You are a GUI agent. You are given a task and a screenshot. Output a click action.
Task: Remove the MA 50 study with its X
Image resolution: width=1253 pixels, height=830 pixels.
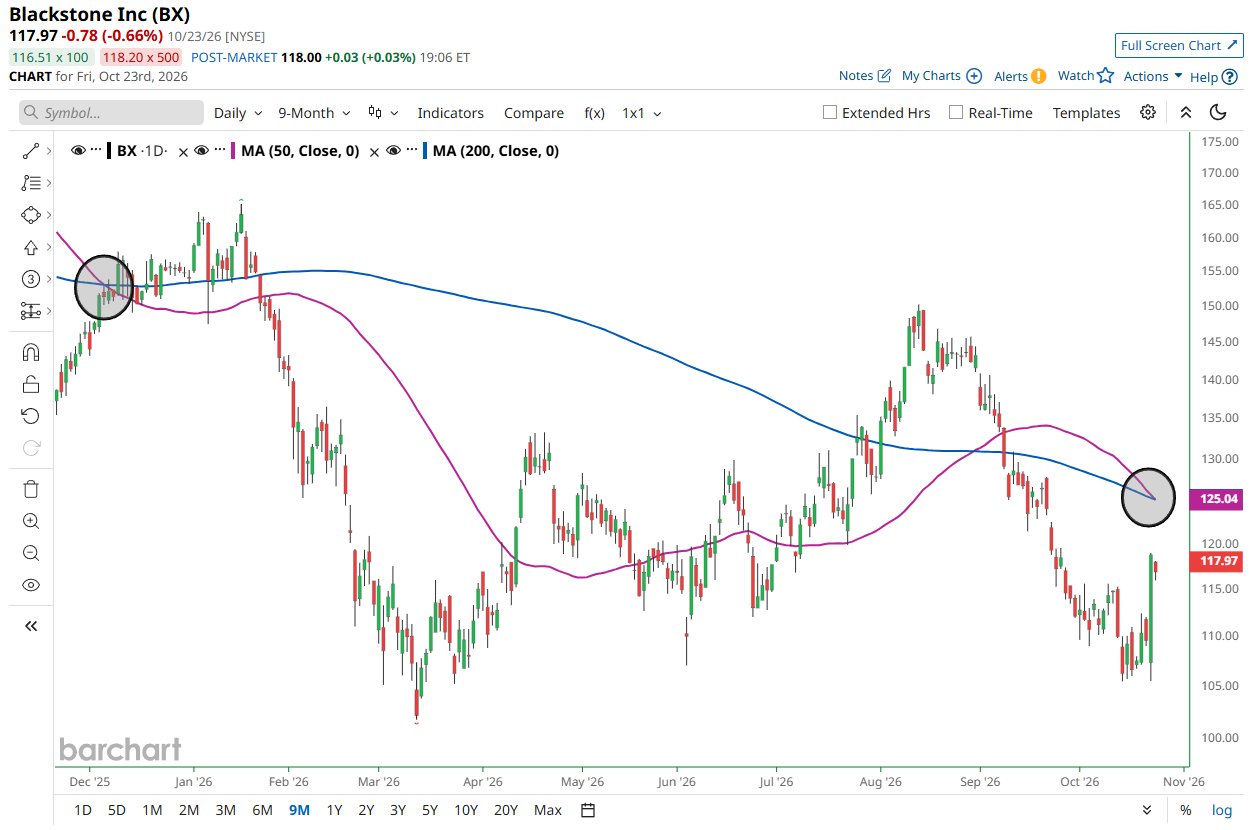(374, 151)
